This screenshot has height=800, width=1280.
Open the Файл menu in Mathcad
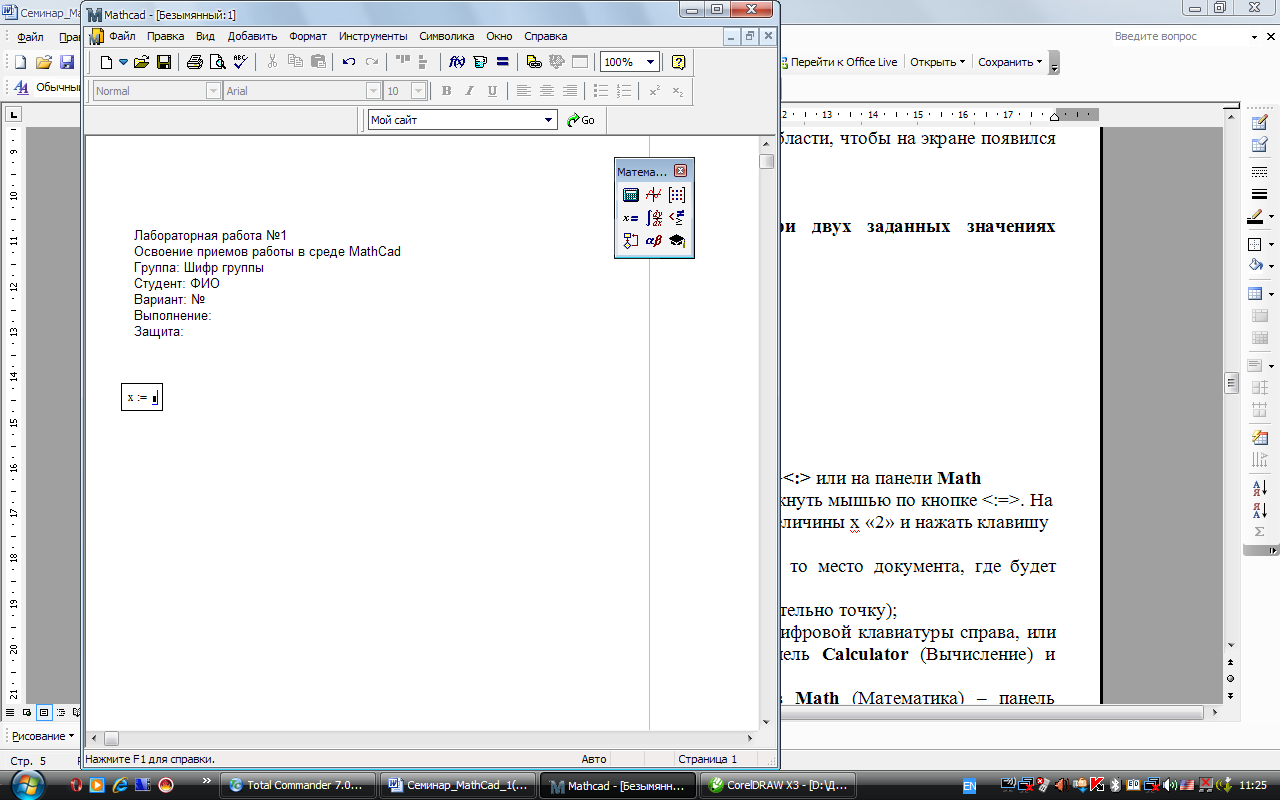pos(122,36)
